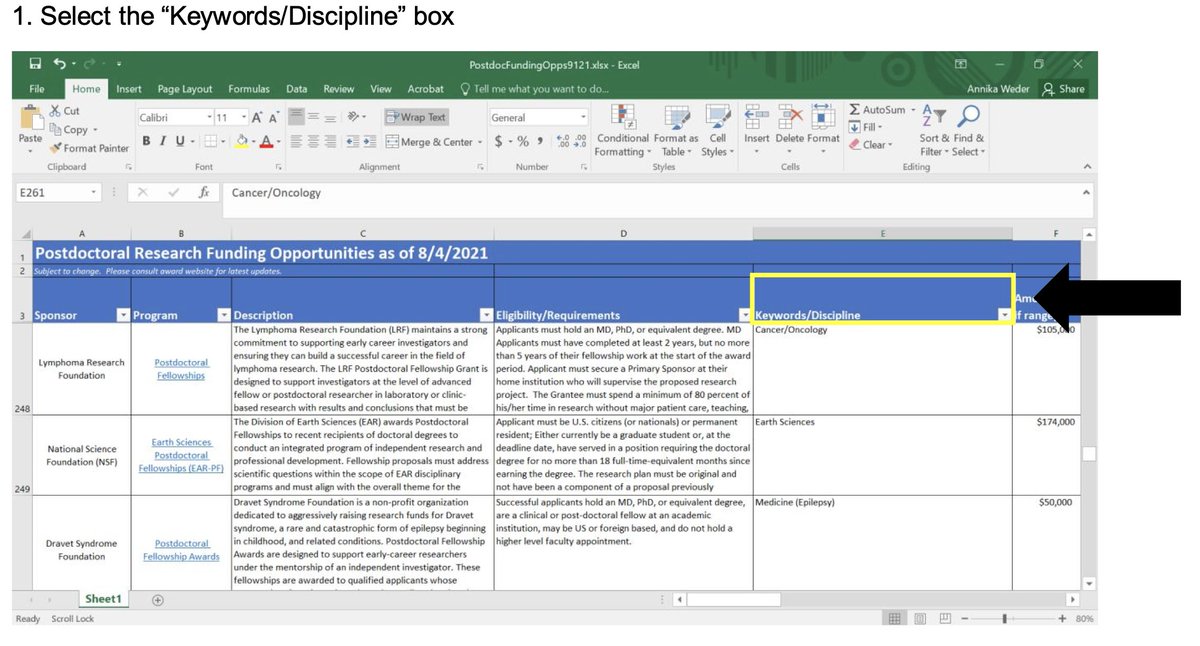Toggle Align Right horizontal alignment
The width and height of the screenshot is (1200, 646).
point(328,141)
